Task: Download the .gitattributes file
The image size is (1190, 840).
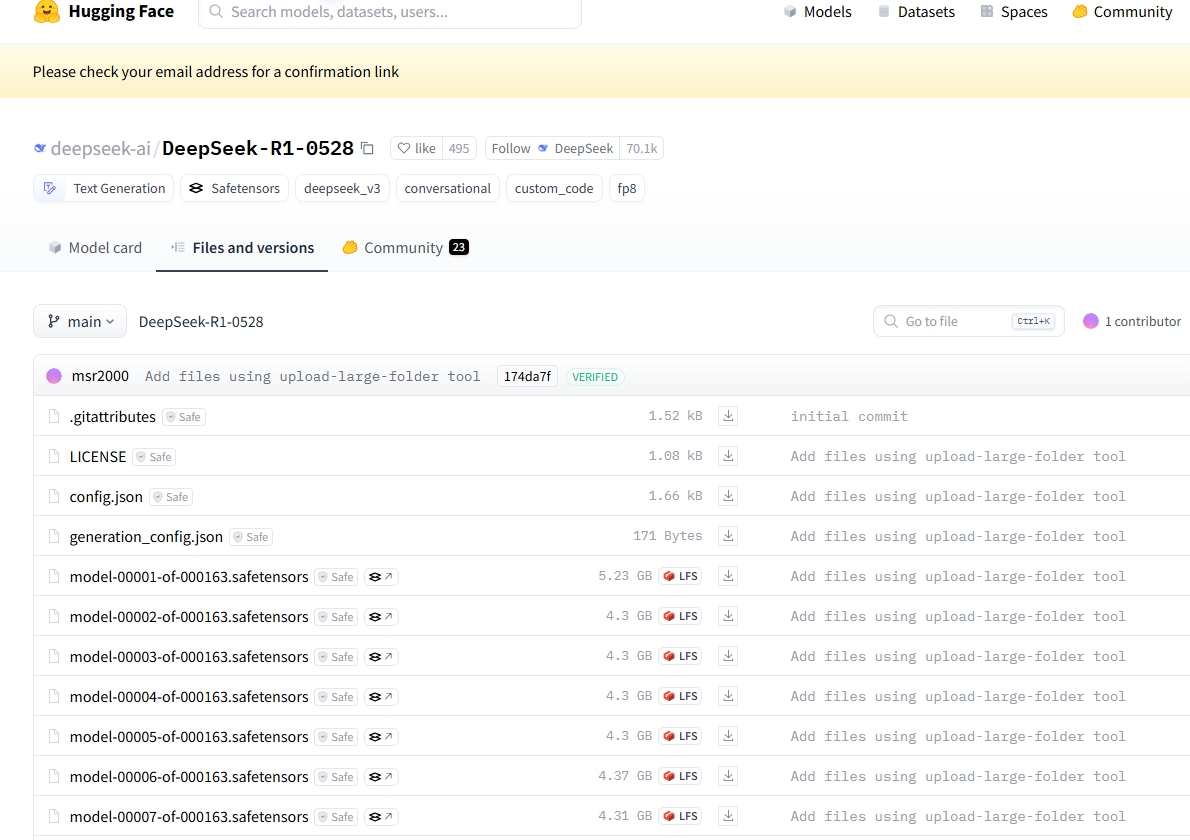Action: tap(728, 416)
